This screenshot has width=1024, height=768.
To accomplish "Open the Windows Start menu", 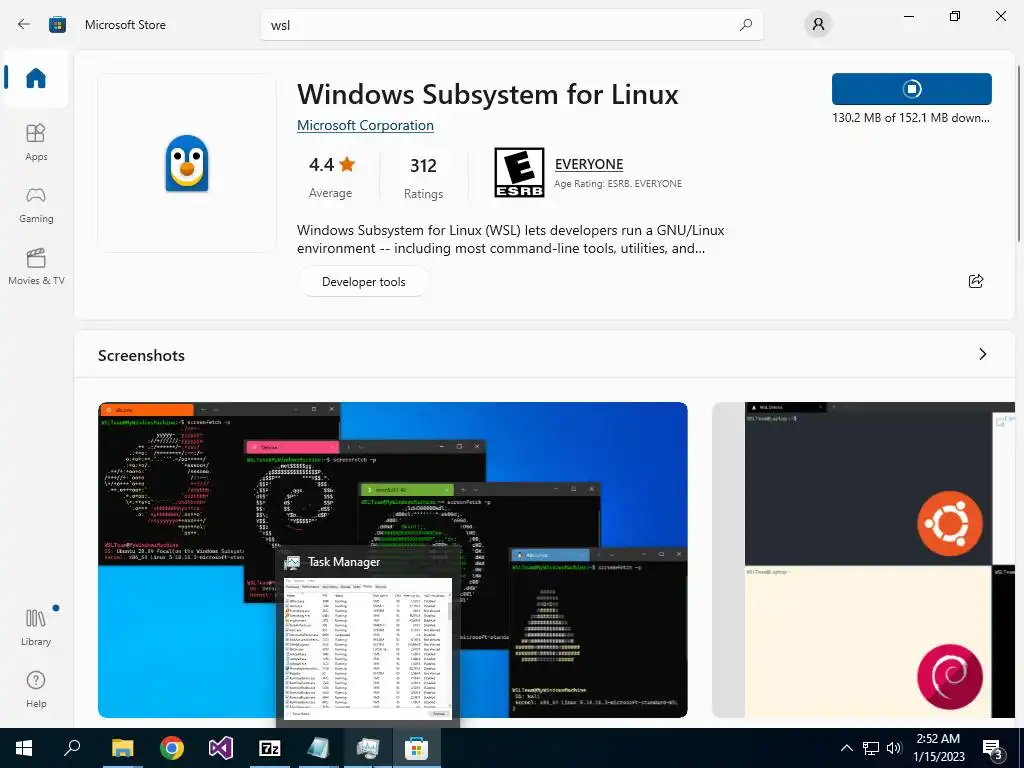I will pyautogui.click(x=24, y=748).
